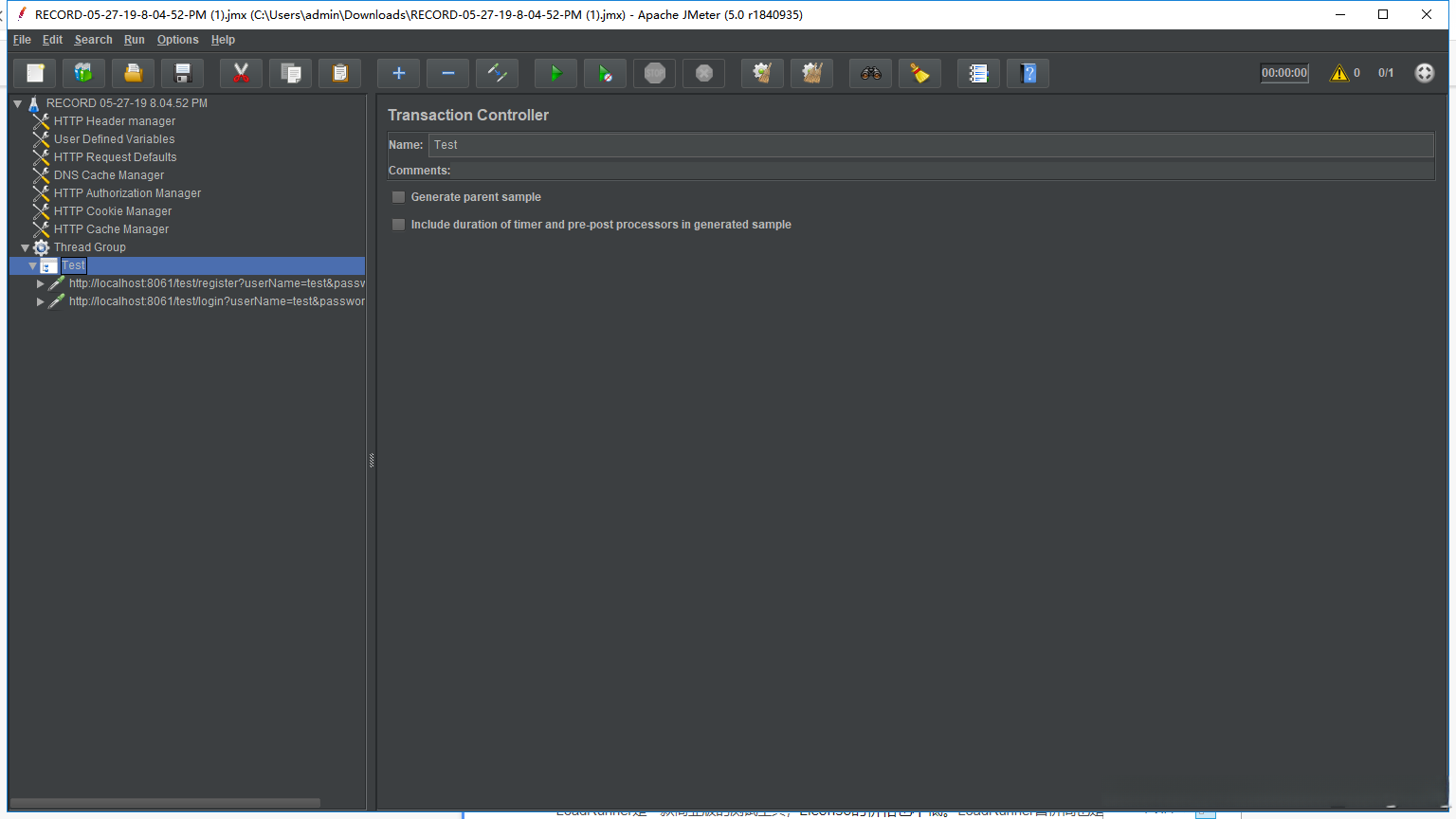The image size is (1456, 819).
Task: Open the Templates icon in toolbar
Action: tap(84, 73)
